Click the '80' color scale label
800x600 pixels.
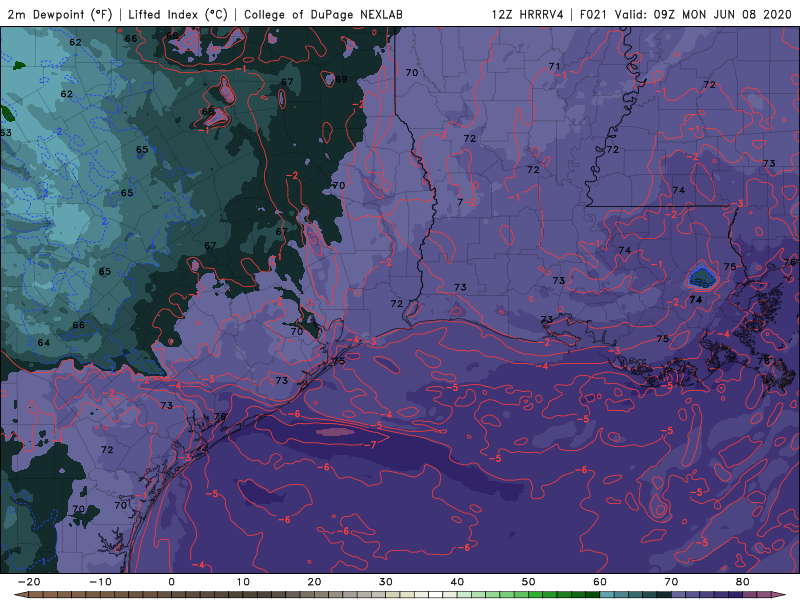click(x=743, y=582)
